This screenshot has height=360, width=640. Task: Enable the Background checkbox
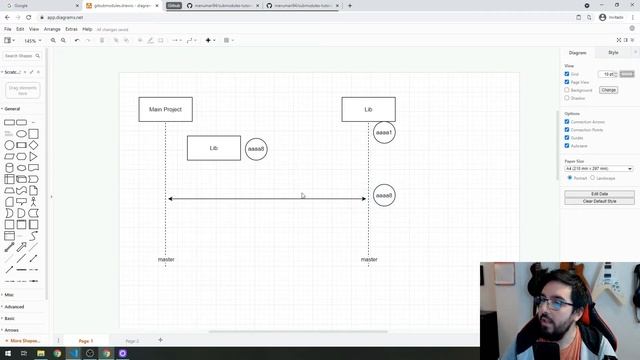[x=567, y=90]
